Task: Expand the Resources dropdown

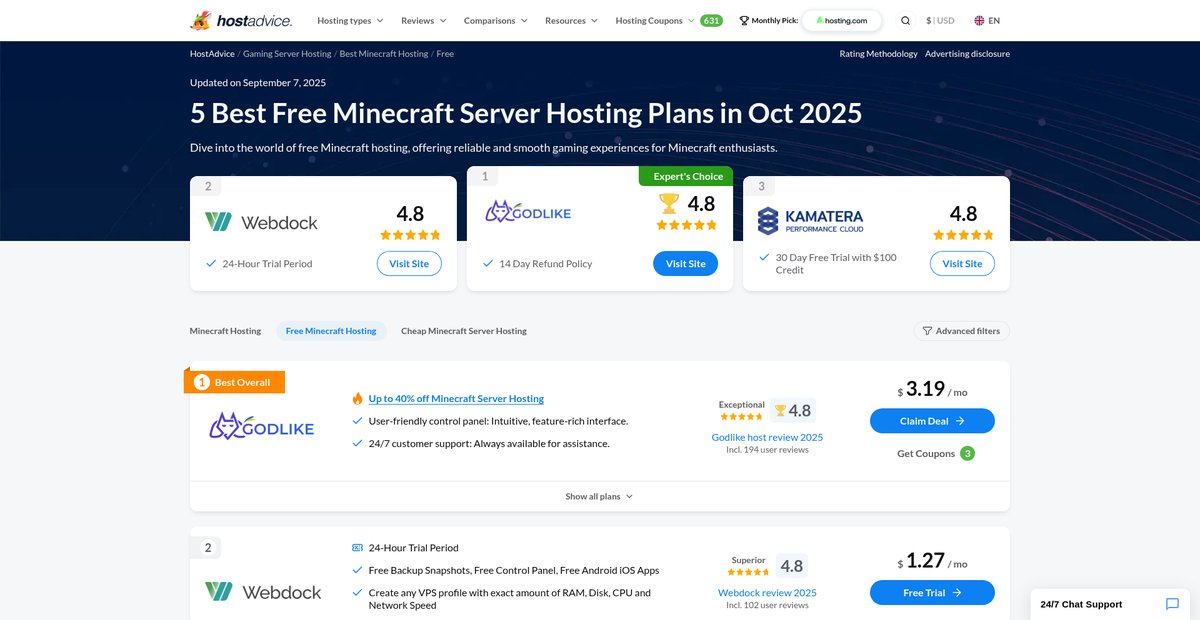Action: point(570,20)
